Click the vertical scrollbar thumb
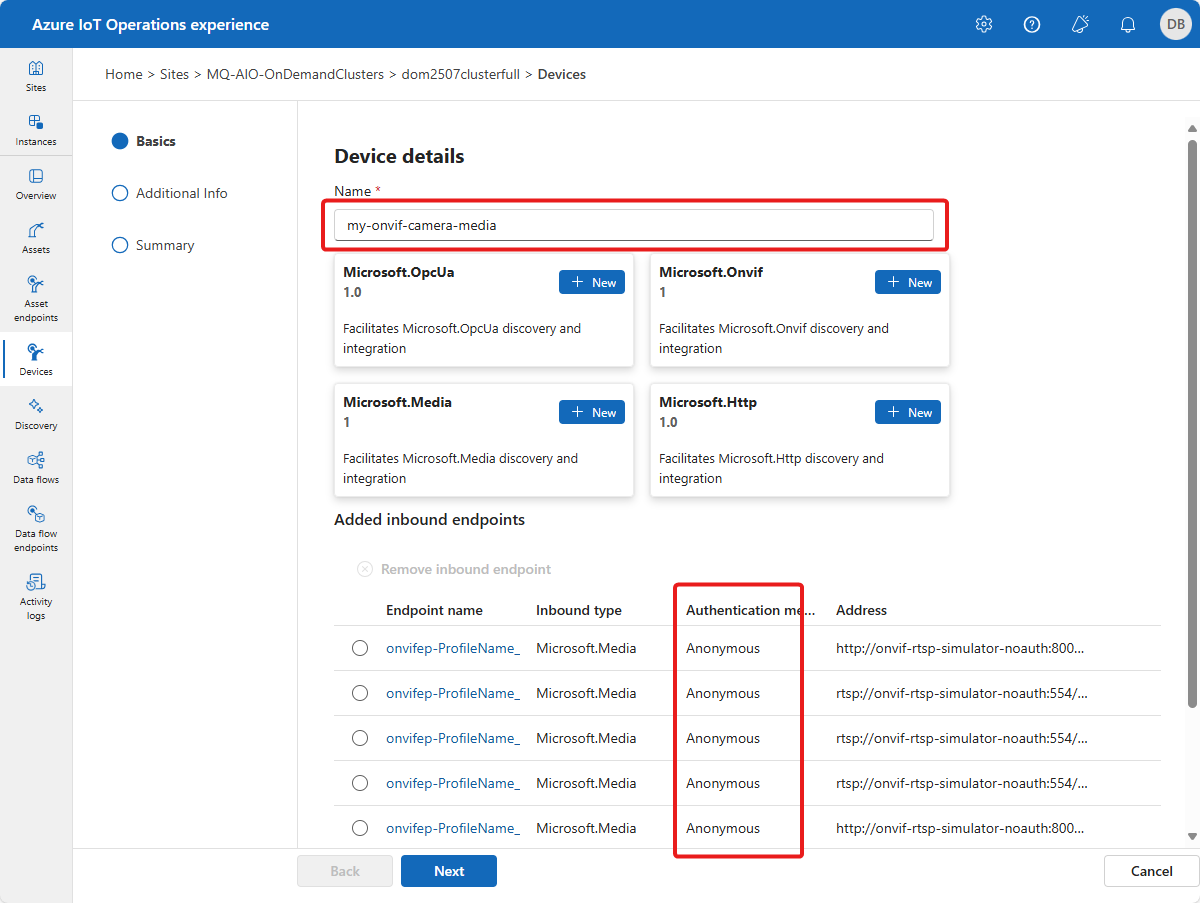This screenshot has width=1200, height=903. point(1191,424)
